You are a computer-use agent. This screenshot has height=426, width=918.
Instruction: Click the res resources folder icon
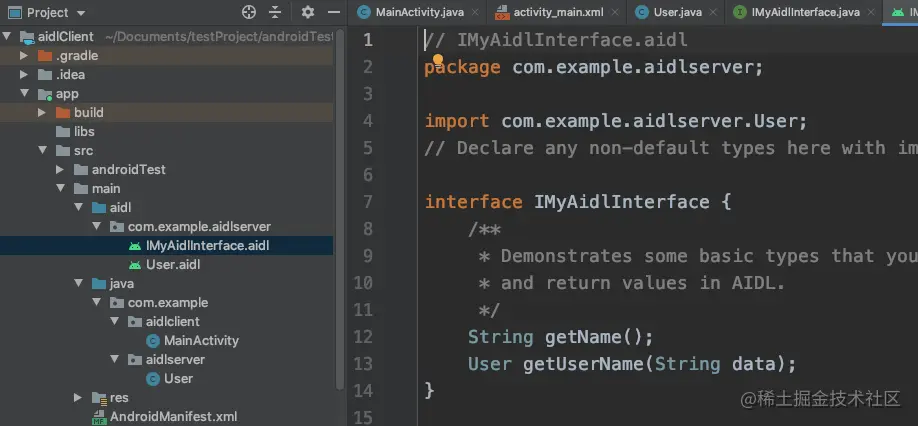pyautogui.click(x=100, y=398)
